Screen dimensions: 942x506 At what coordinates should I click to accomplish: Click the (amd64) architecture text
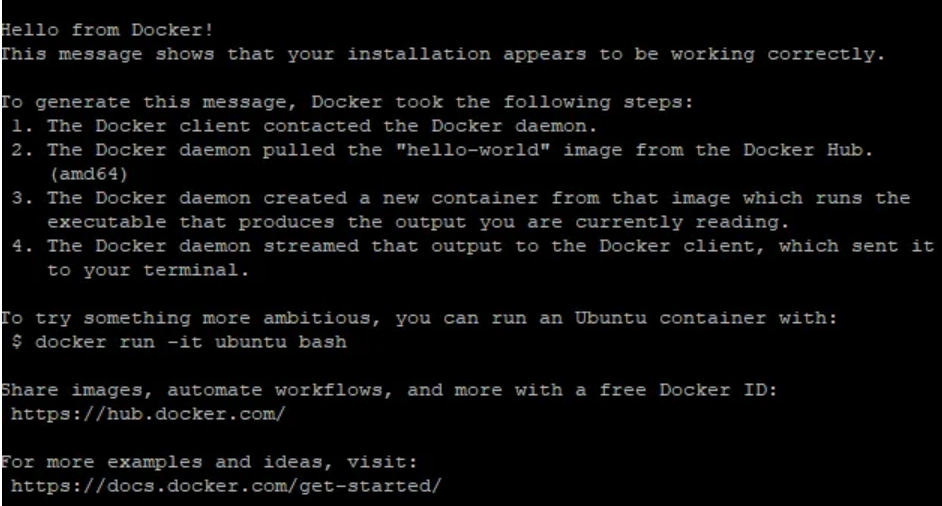point(89,174)
